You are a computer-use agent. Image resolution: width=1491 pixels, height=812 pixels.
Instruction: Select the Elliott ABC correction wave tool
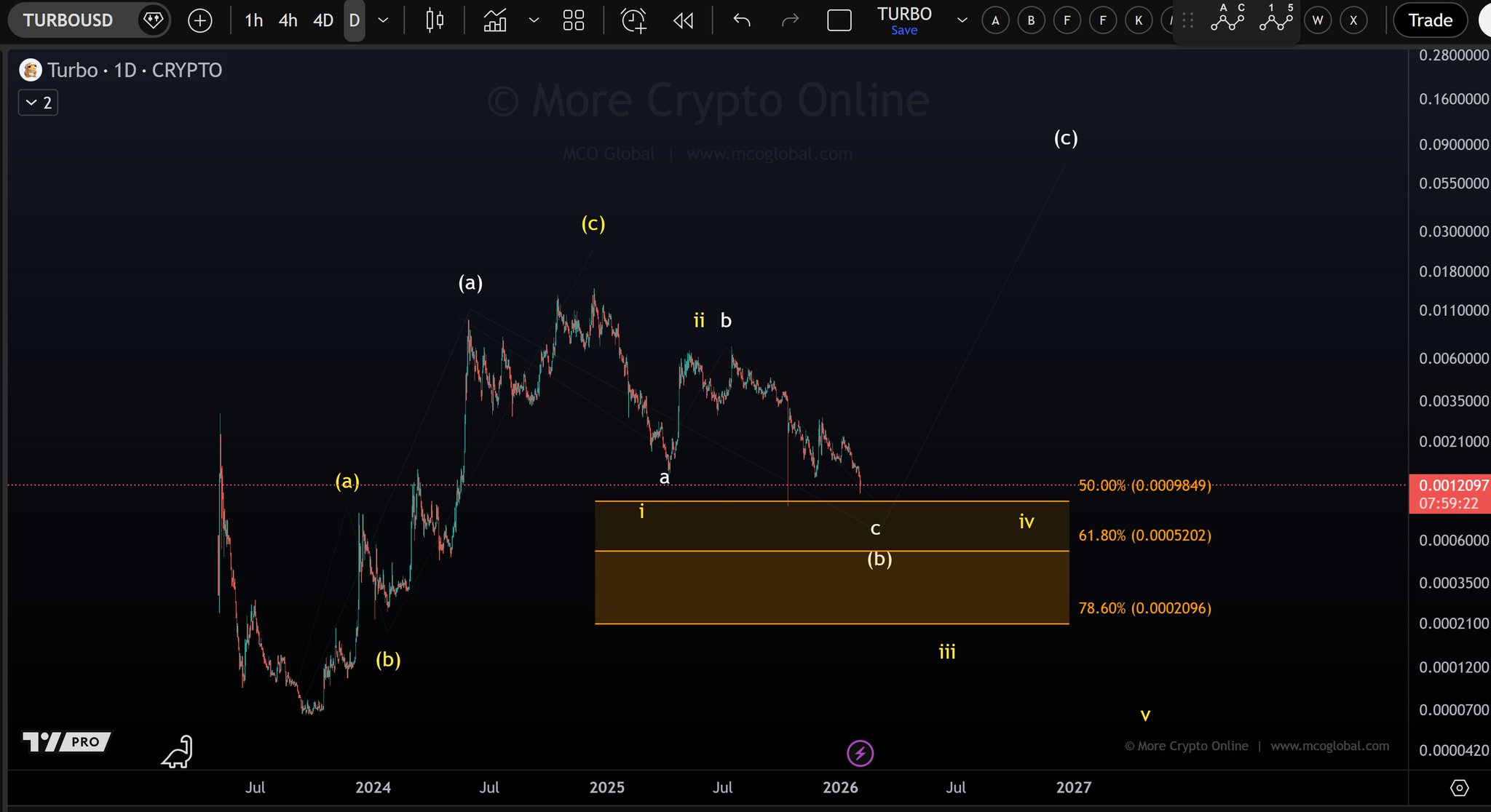coord(1227,20)
